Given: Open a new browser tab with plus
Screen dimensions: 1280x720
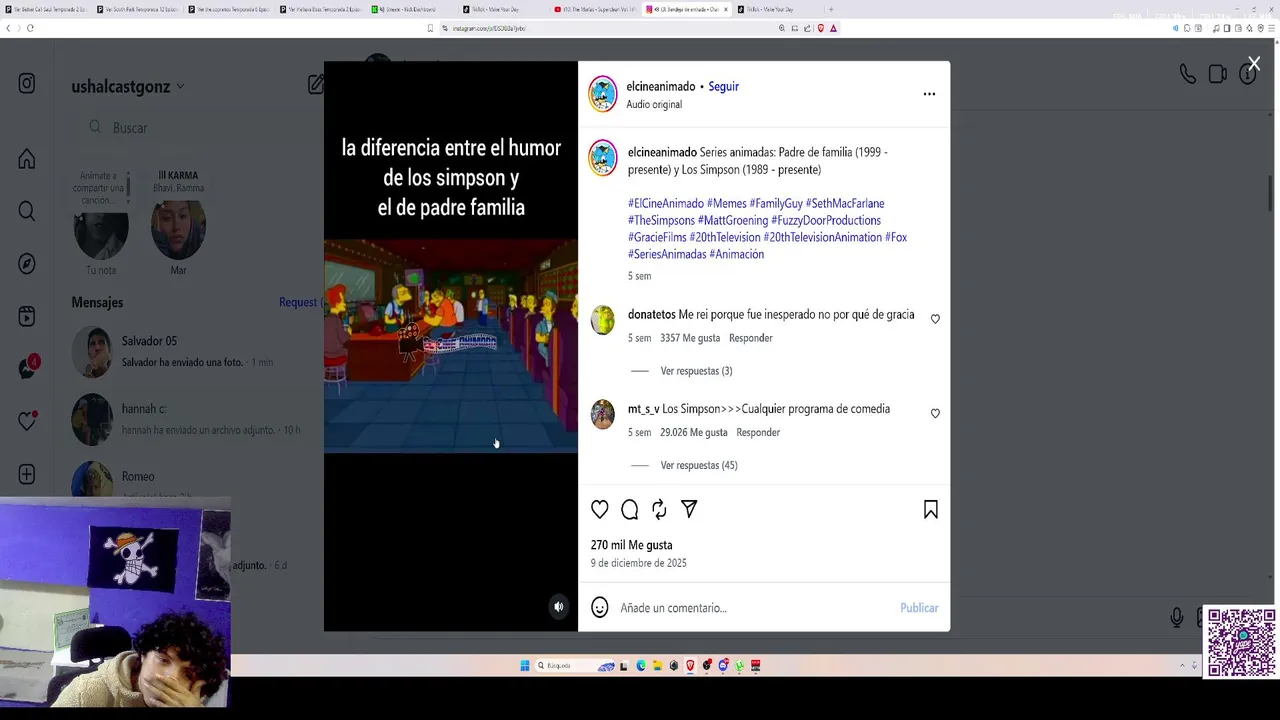Looking at the screenshot, I should click(831, 9).
